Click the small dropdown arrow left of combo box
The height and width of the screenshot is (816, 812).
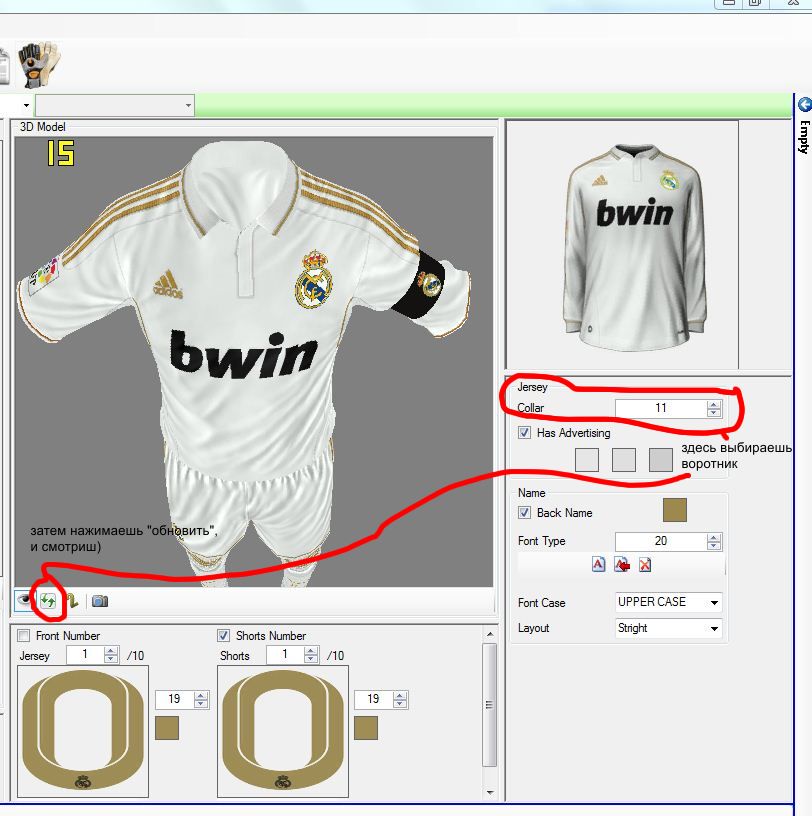(x=26, y=106)
